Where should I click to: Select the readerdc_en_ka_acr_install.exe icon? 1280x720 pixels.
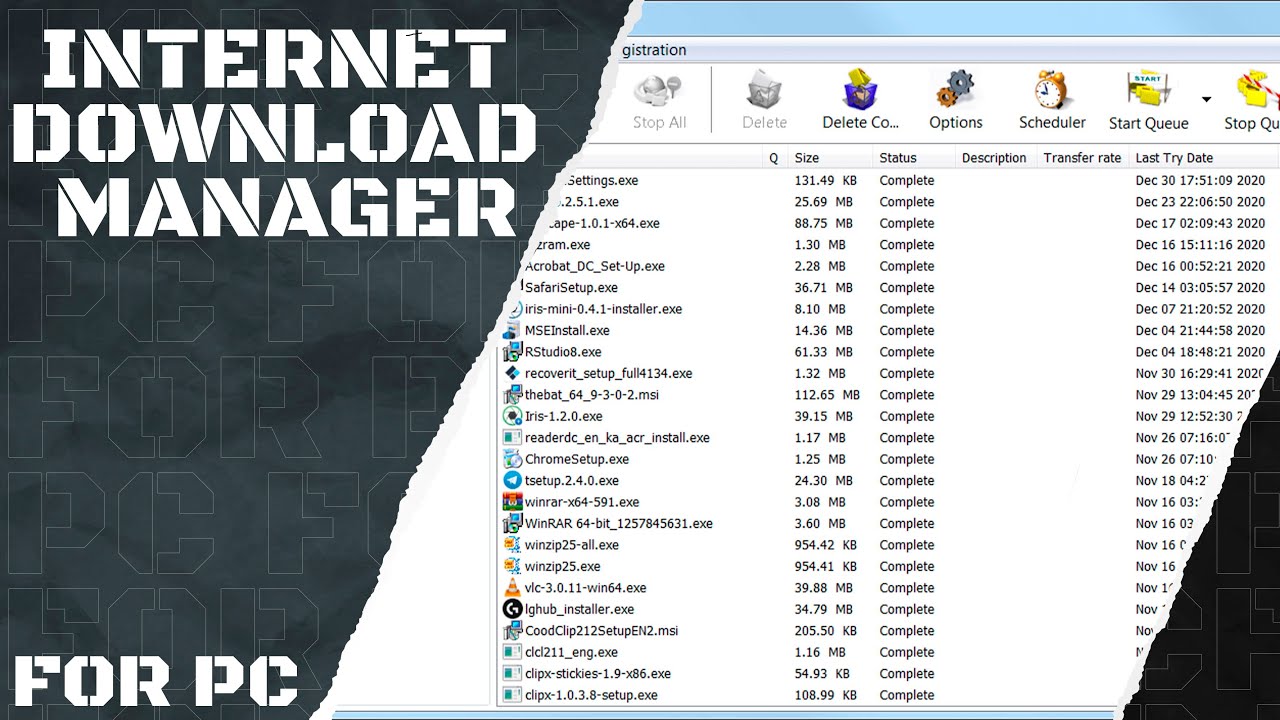coord(512,437)
